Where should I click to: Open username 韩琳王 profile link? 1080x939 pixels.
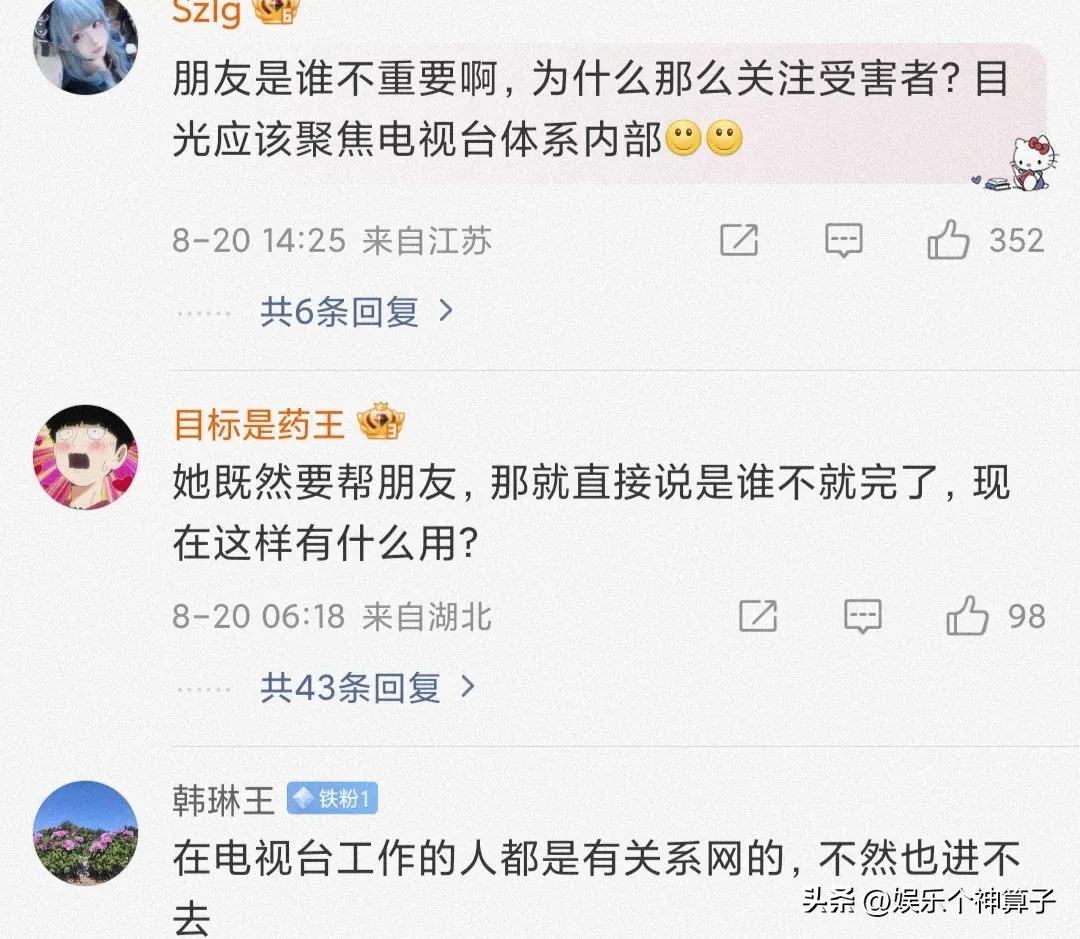[223, 800]
